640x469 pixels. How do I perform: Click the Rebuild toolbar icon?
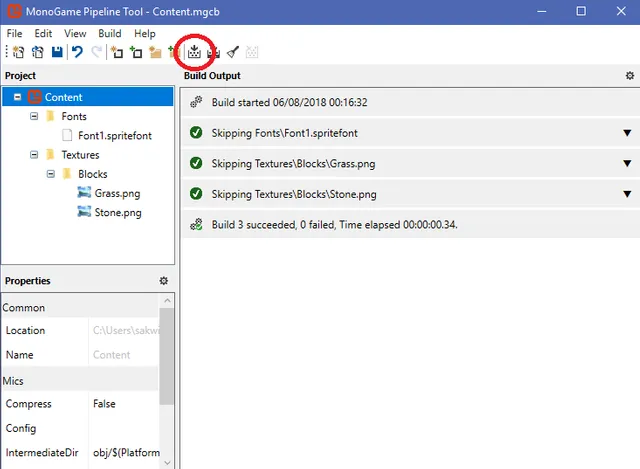pos(213,52)
